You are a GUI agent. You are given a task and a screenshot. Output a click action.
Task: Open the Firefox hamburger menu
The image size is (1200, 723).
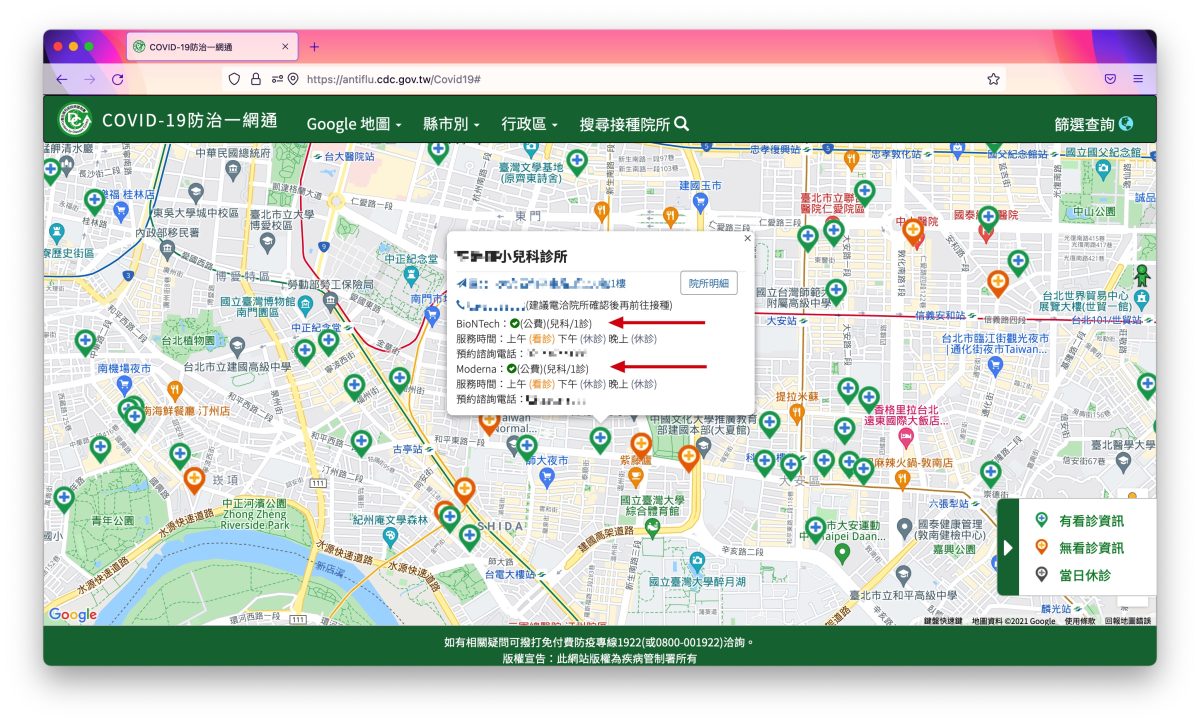[x=1138, y=79]
